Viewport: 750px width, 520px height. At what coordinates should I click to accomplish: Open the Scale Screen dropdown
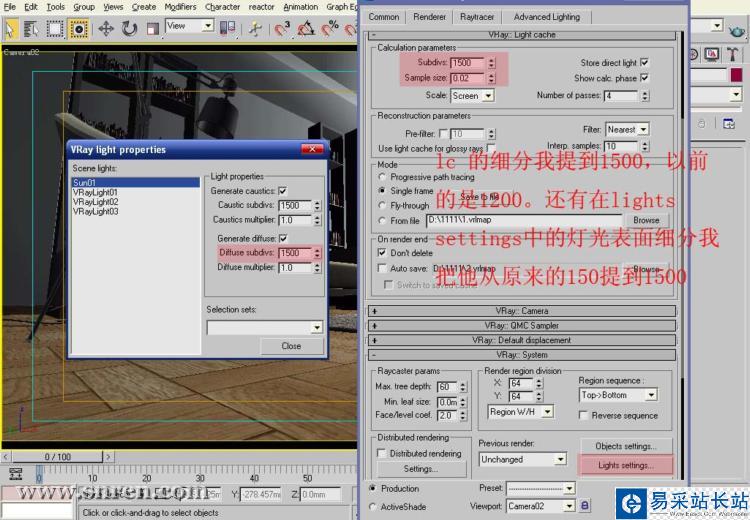pyautogui.click(x=473, y=96)
